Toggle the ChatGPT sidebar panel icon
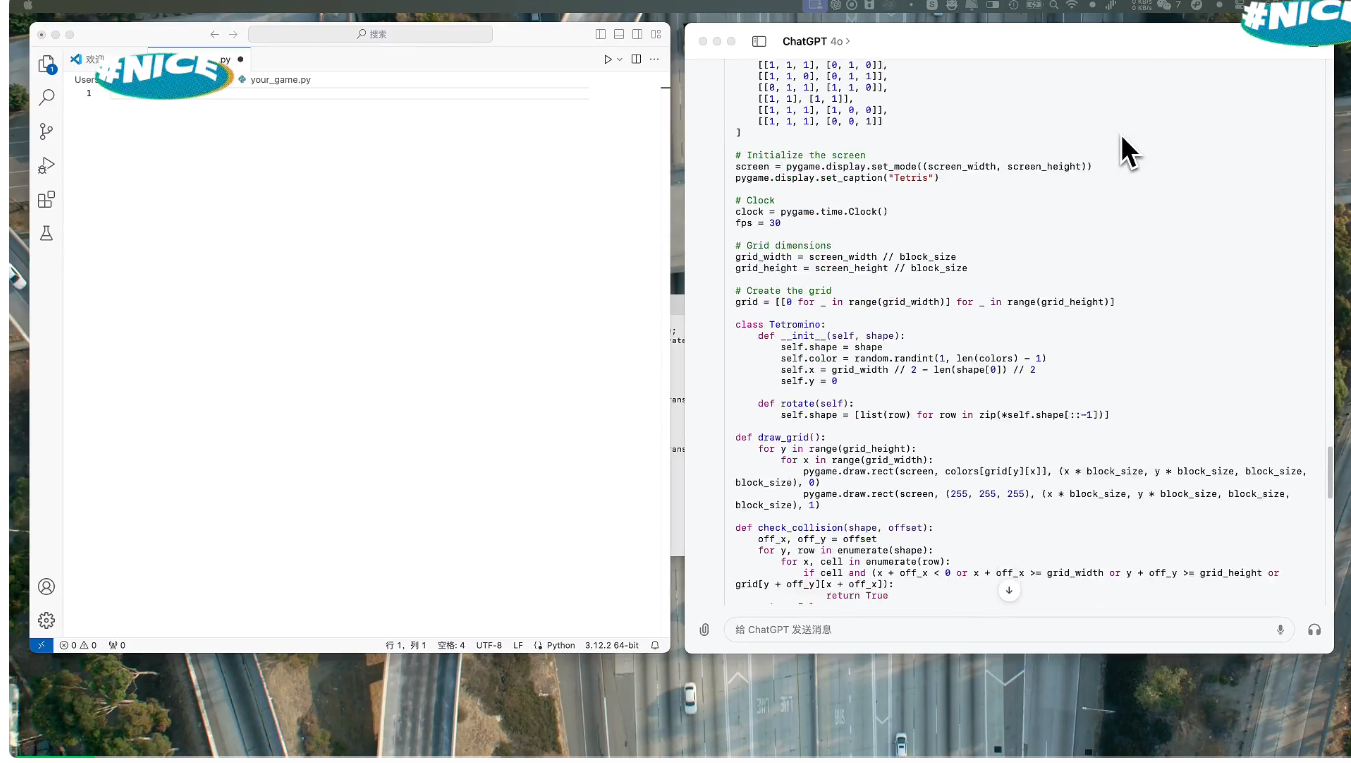 click(x=759, y=41)
